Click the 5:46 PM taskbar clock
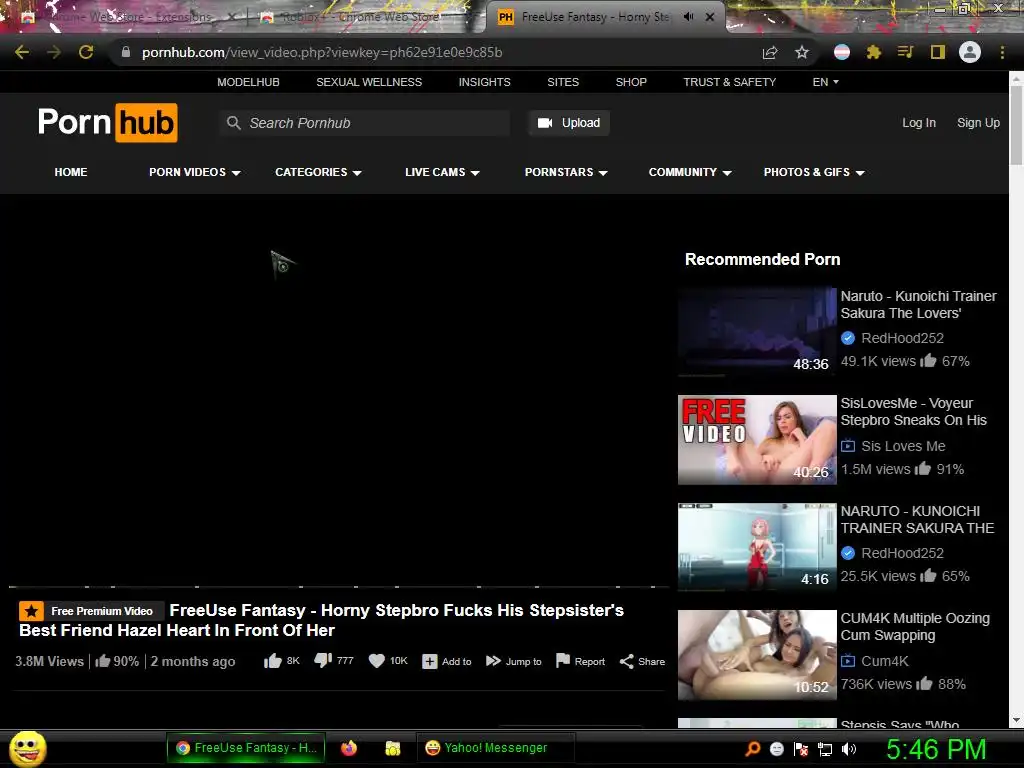 tap(936, 749)
